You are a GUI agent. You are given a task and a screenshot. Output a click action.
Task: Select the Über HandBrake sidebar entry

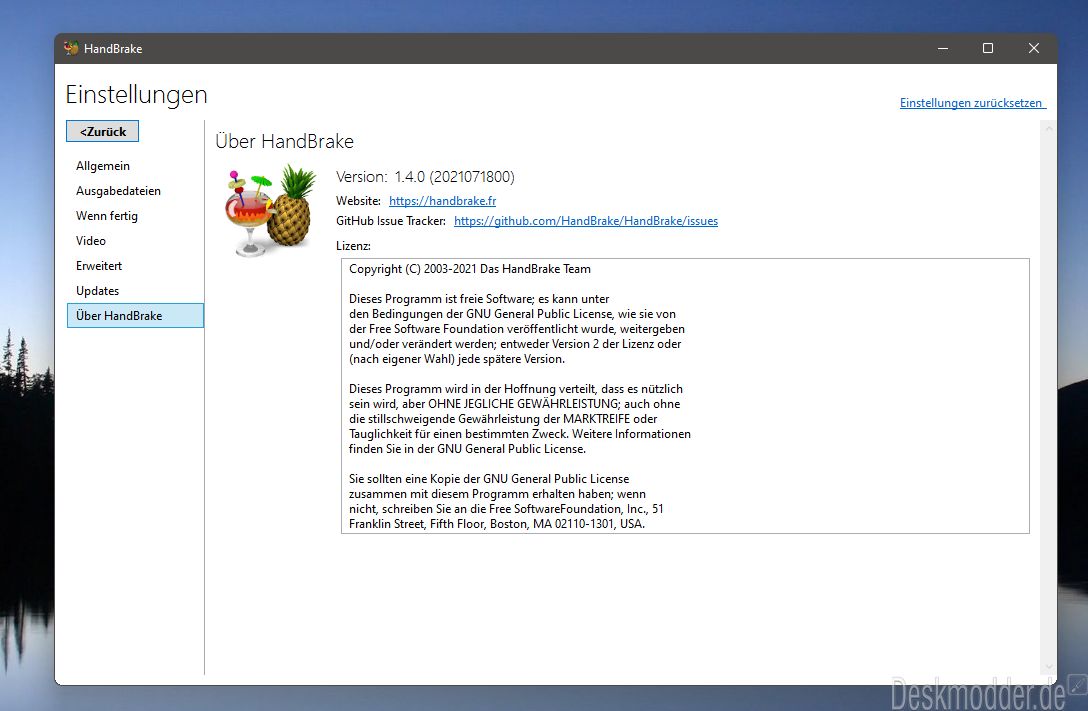pyautogui.click(x=135, y=316)
